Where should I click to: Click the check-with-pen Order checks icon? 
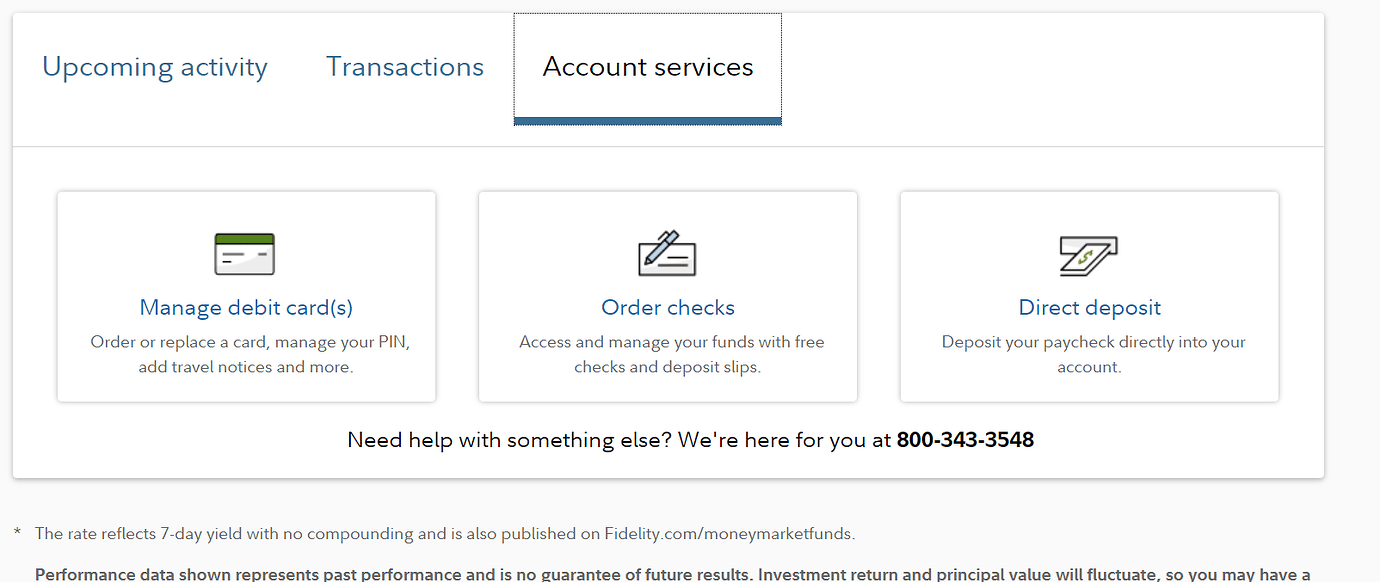(668, 254)
